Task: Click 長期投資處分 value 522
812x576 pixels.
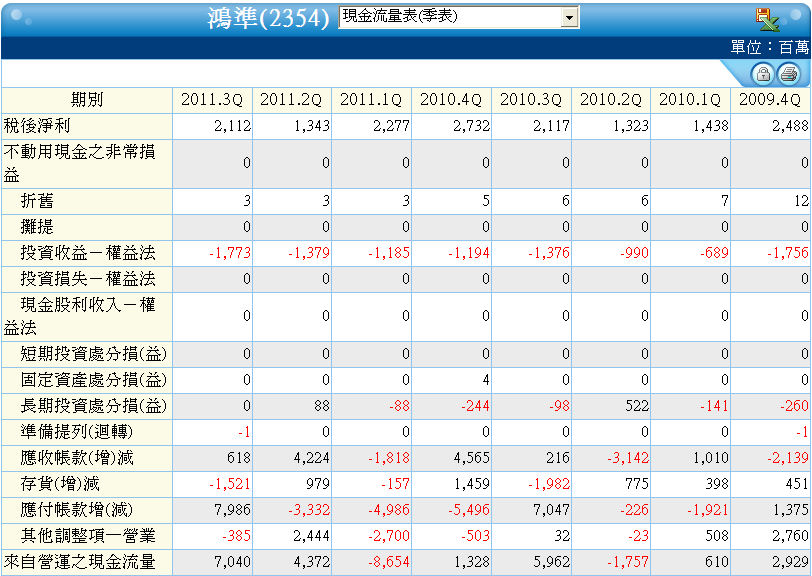Action: point(637,406)
